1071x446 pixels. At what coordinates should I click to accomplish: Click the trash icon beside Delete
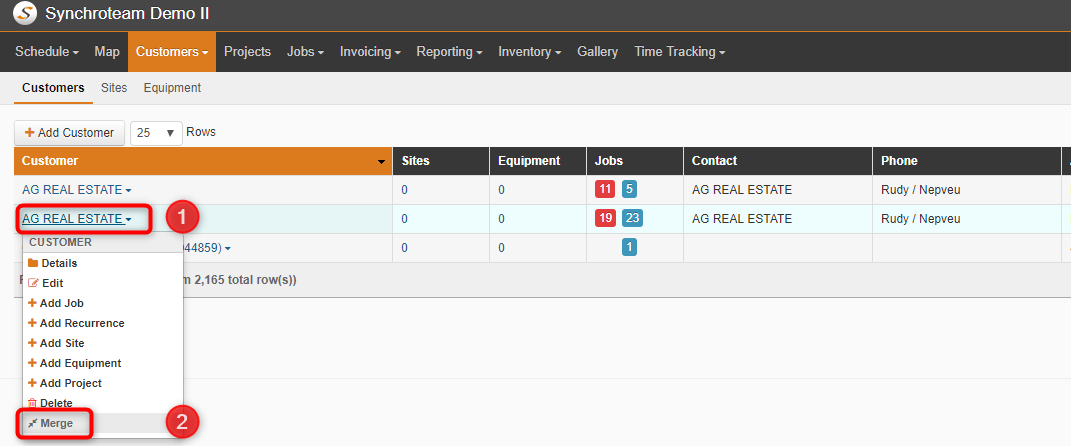pos(32,403)
